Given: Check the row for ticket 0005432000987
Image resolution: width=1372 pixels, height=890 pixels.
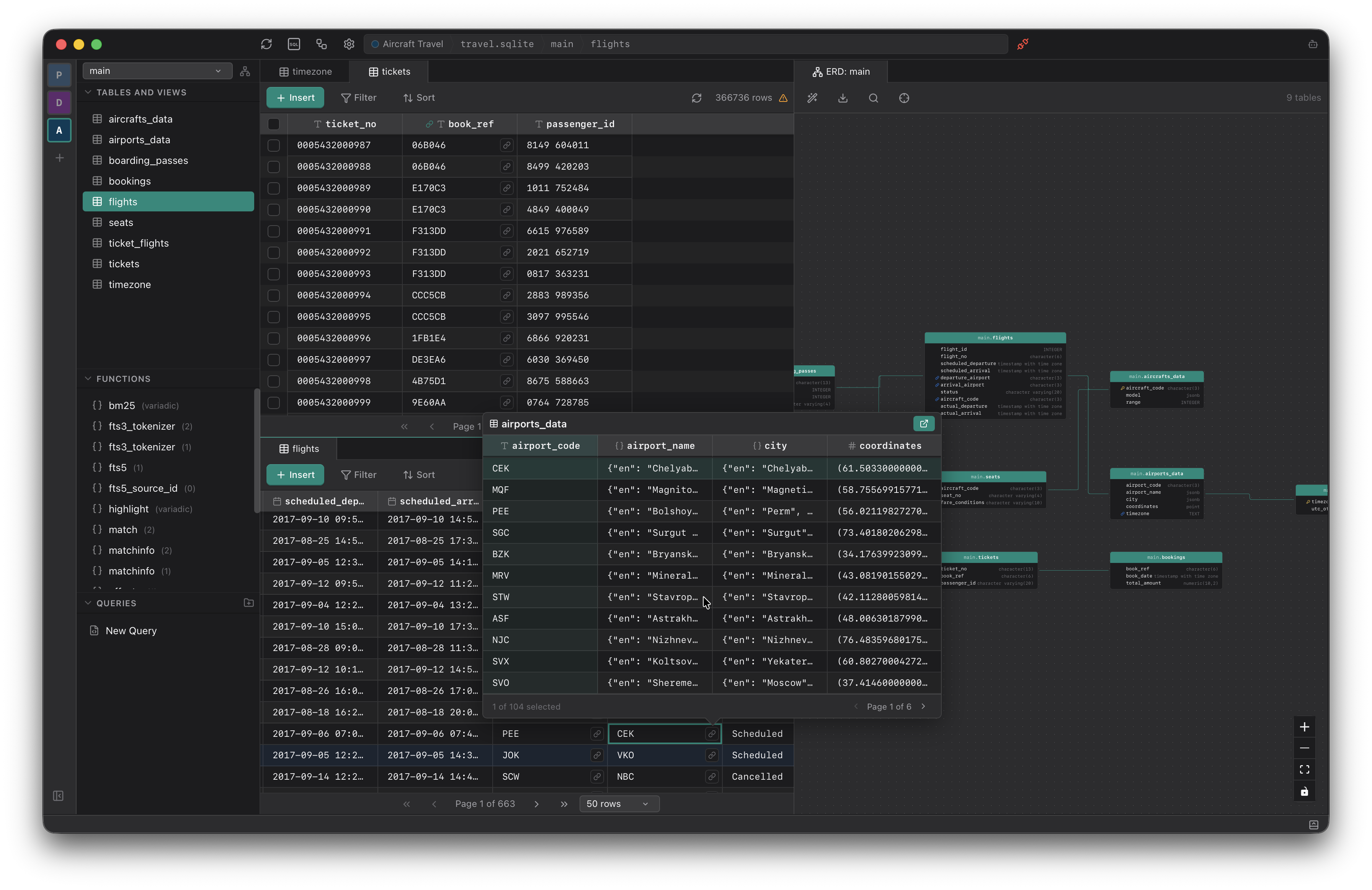Looking at the screenshot, I should pos(274,146).
